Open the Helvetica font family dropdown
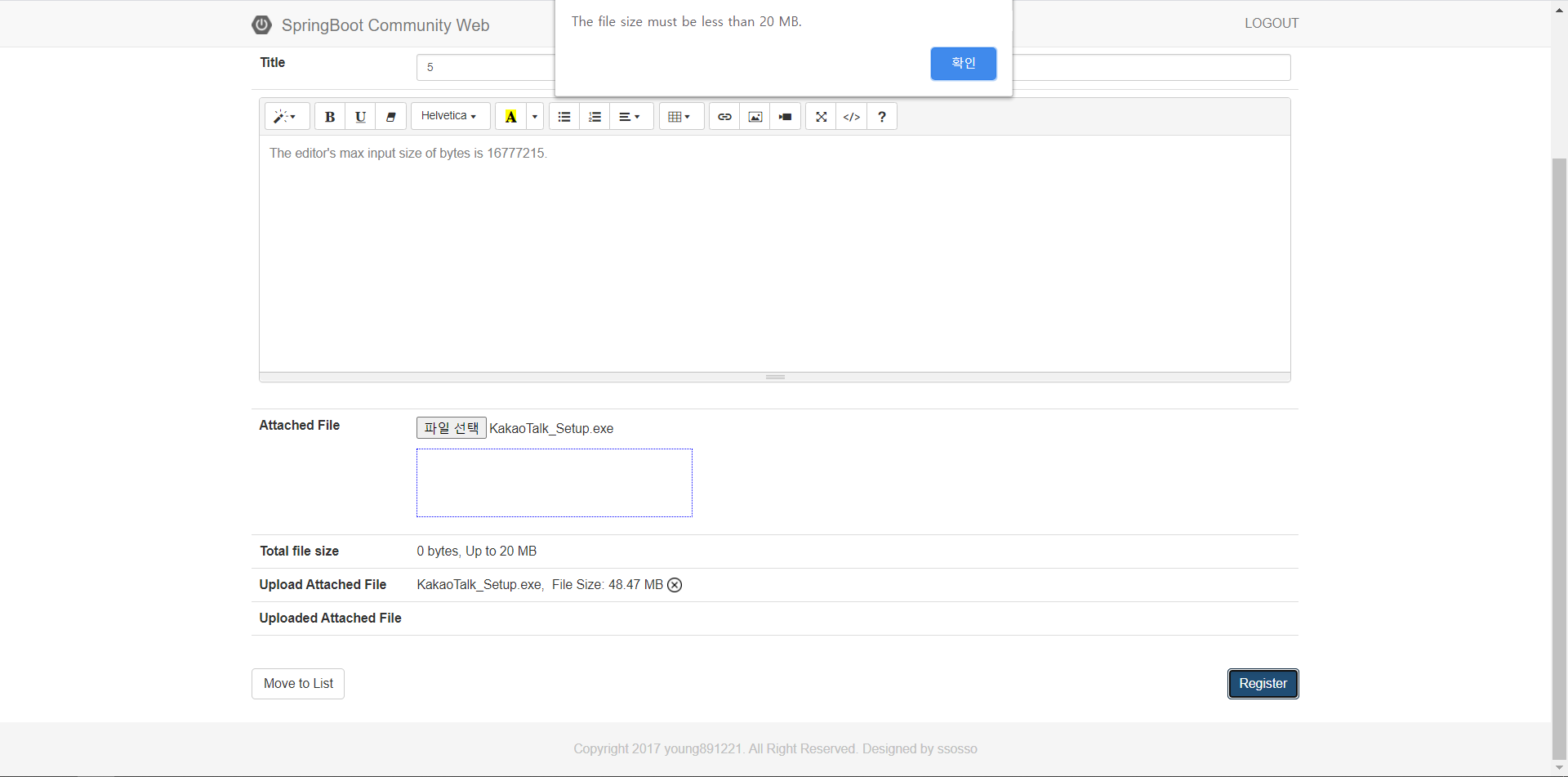 coord(449,116)
